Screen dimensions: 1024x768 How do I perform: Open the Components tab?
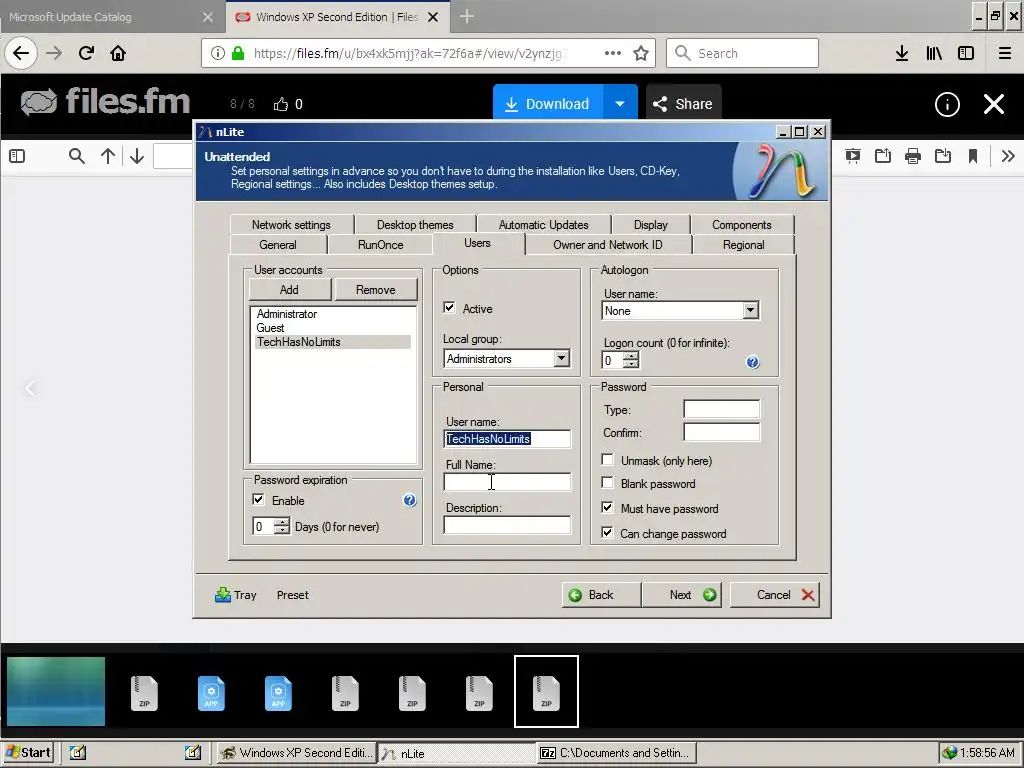742,225
